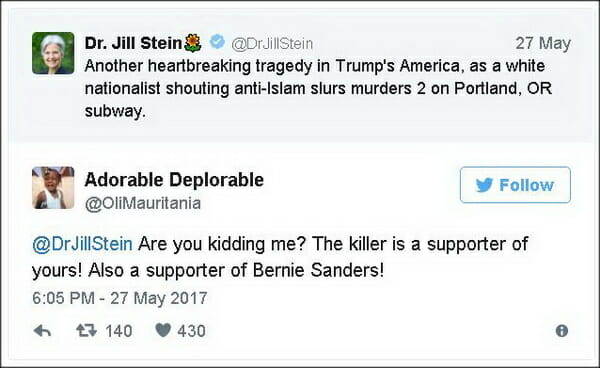Open the tweet info circle icon

click(x=561, y=331)
